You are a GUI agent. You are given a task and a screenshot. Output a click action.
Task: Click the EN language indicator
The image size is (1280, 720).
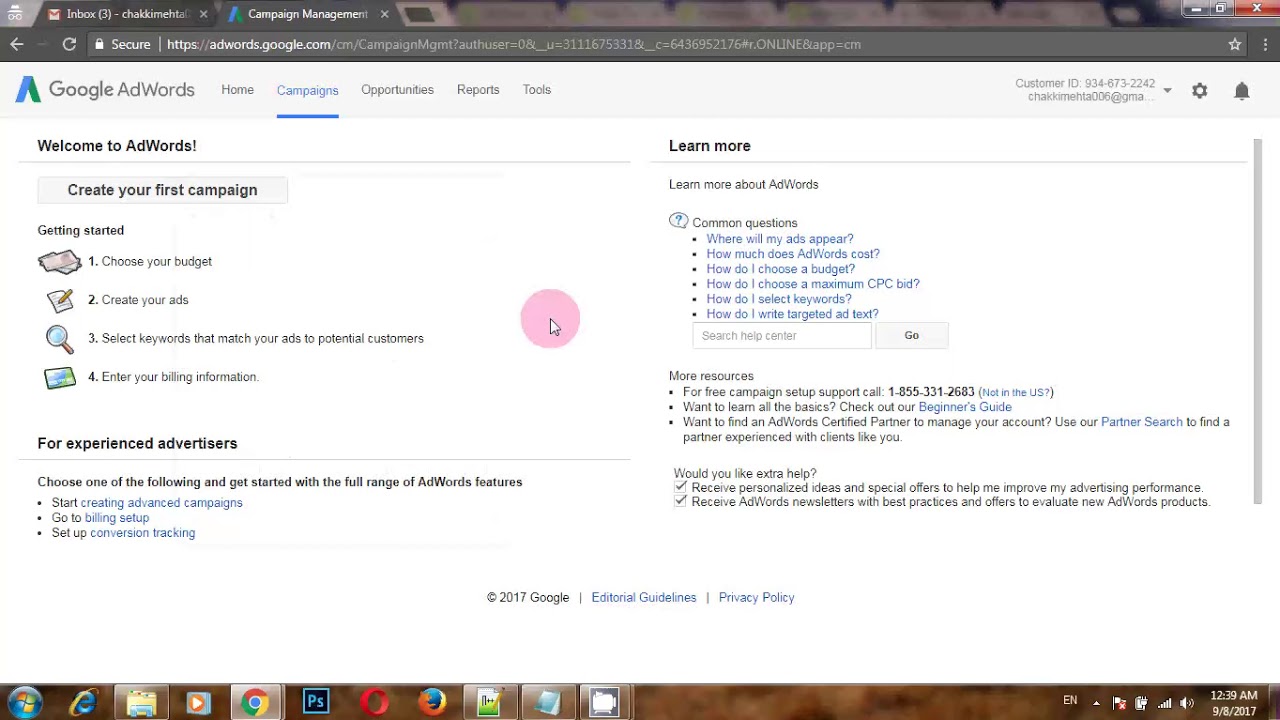tap(1070, 701)
